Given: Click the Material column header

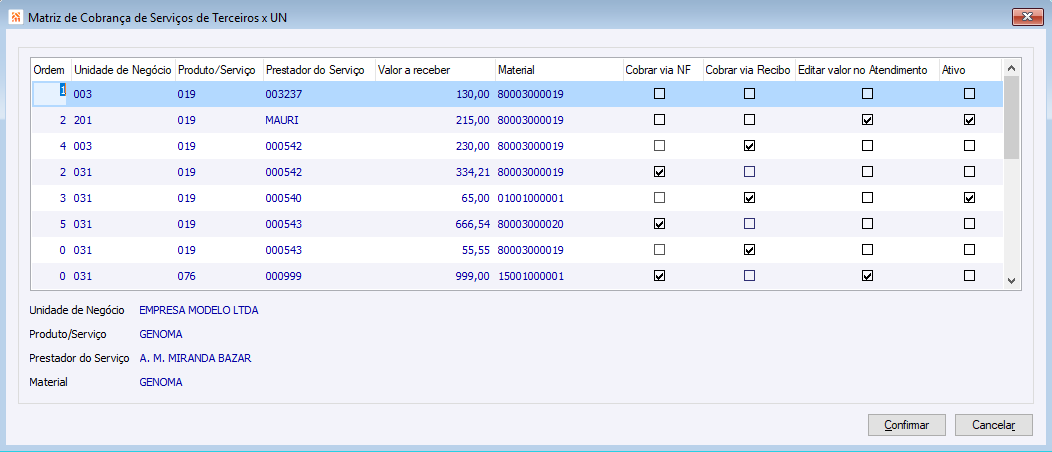Looking at the screenshot, I should pyautogui.click(x=558, y=70).
